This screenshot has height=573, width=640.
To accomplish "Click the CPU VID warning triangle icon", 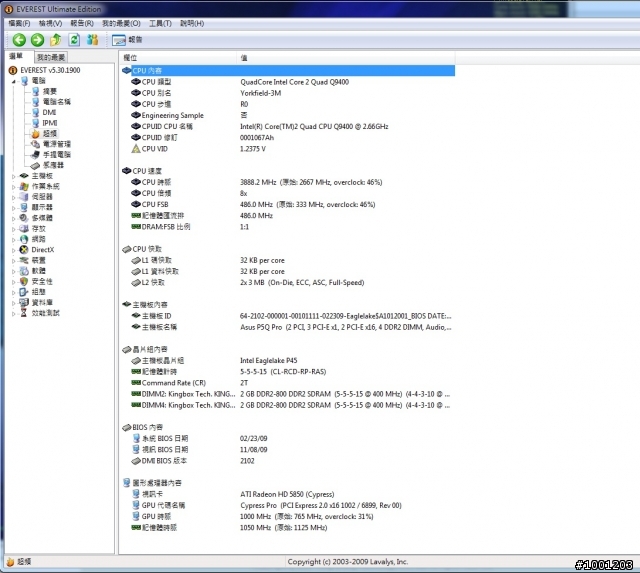I will (136, 149).
